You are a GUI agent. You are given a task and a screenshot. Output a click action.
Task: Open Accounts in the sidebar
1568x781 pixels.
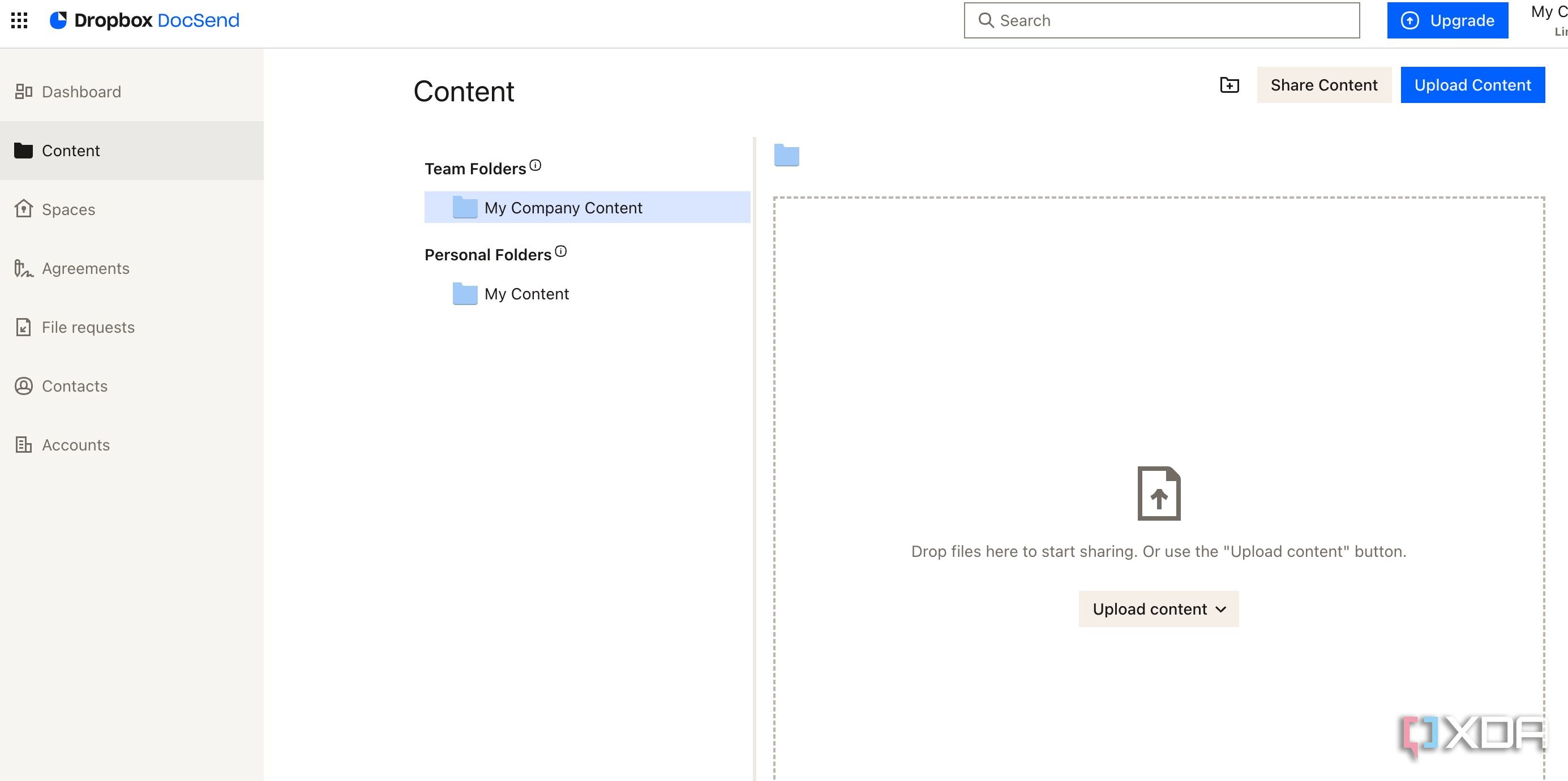tap(131, 445)
